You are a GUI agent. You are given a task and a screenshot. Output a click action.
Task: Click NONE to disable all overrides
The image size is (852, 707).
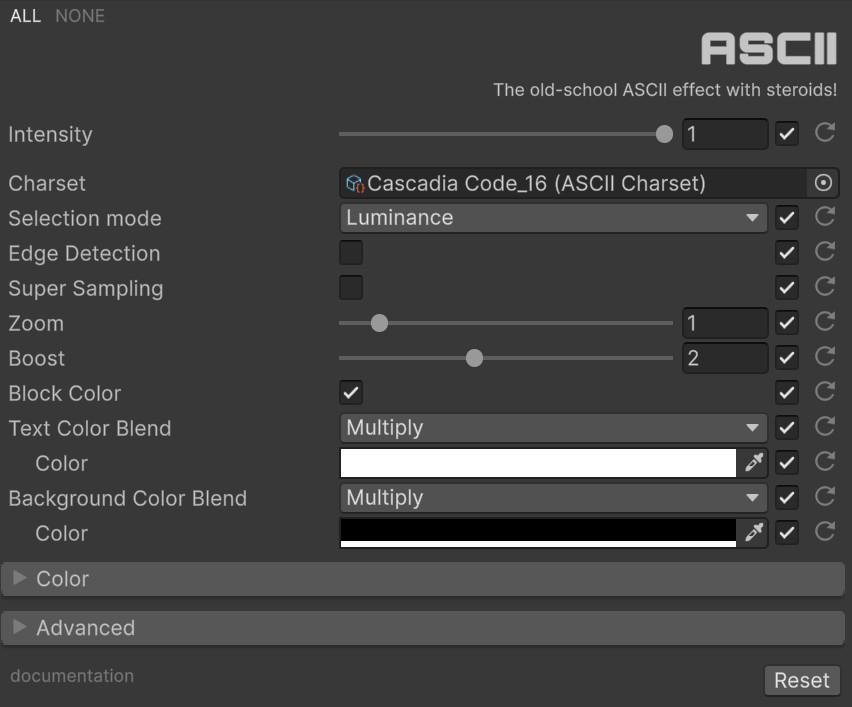point(80,16)
